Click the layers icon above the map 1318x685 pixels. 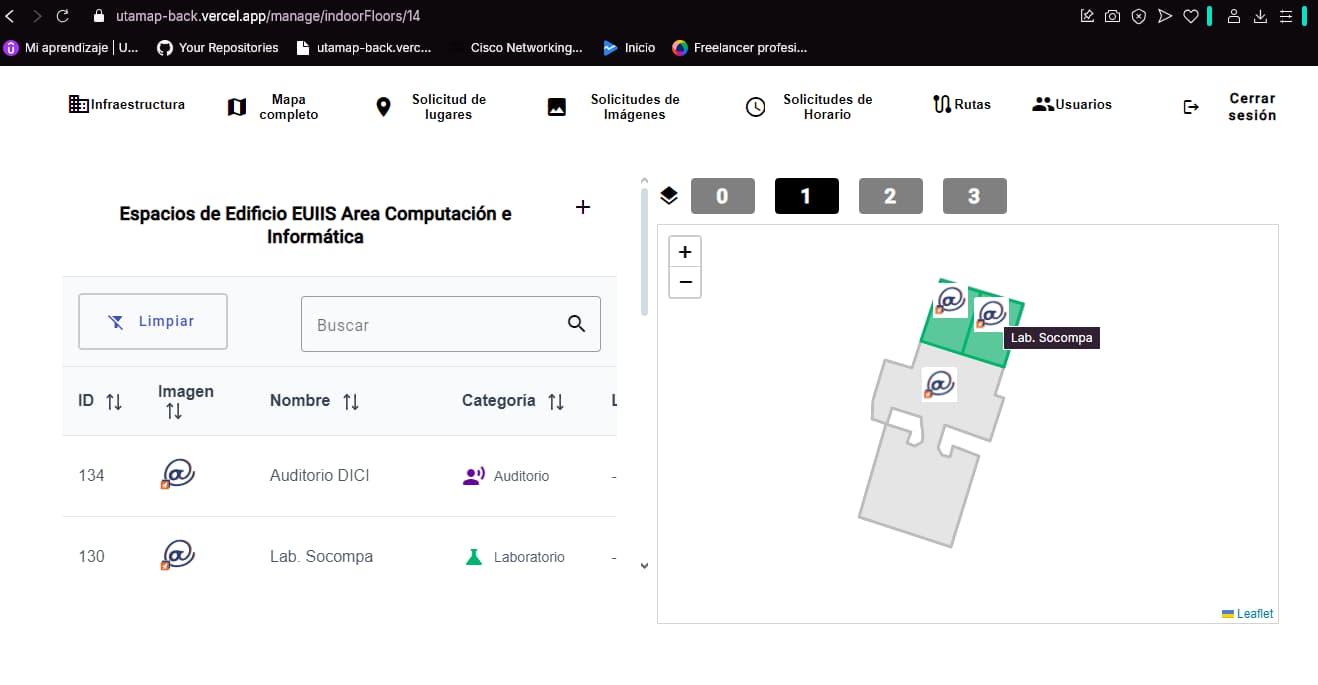point(669,196)
